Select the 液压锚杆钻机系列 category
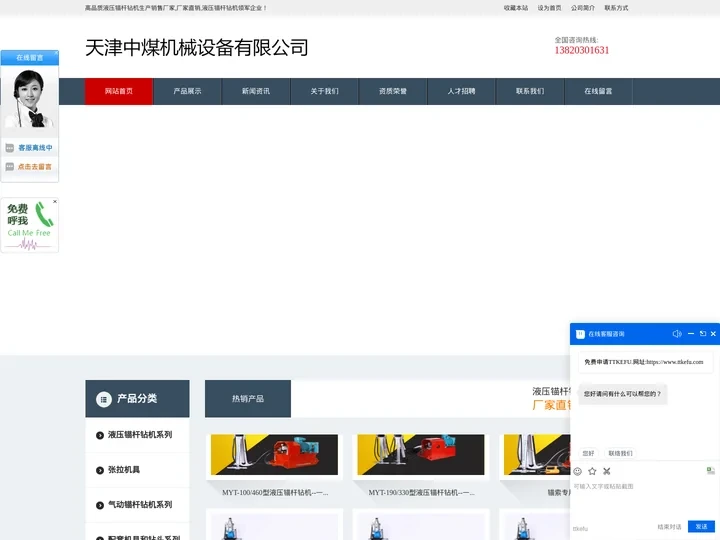The image size is (720, 540). click(140, 435)
